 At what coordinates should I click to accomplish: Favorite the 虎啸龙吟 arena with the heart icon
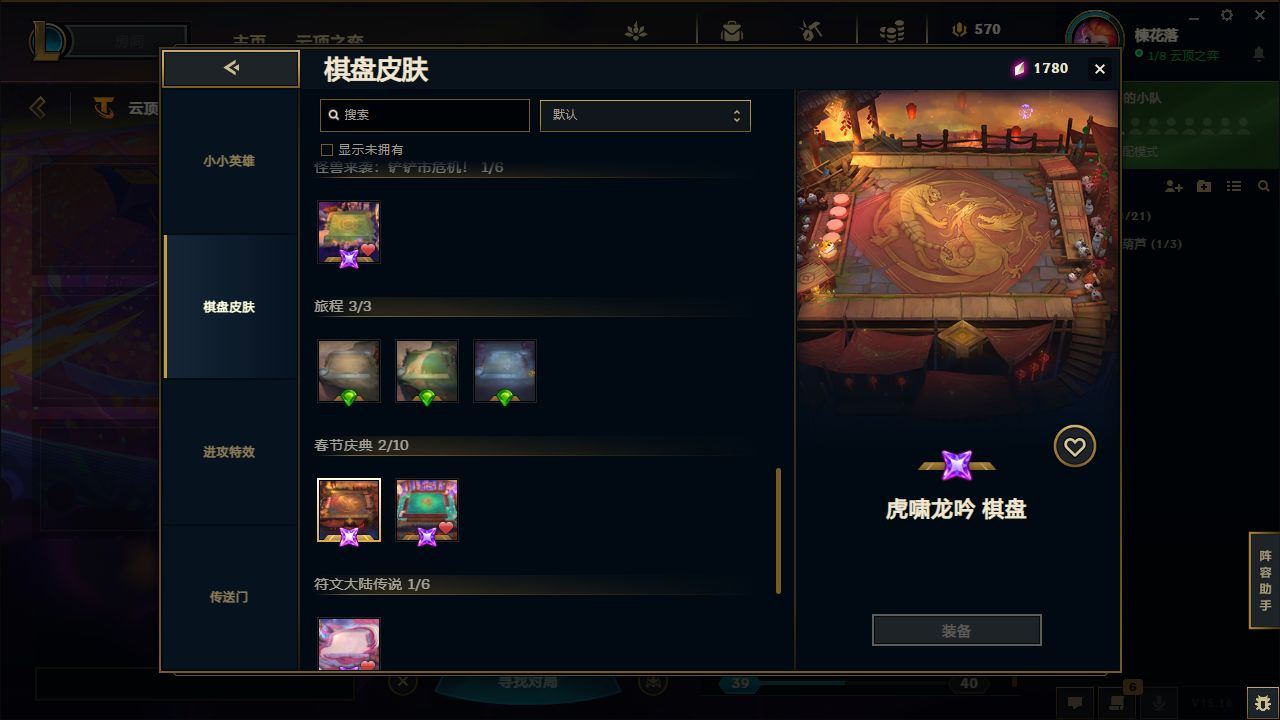[1074, 446]
